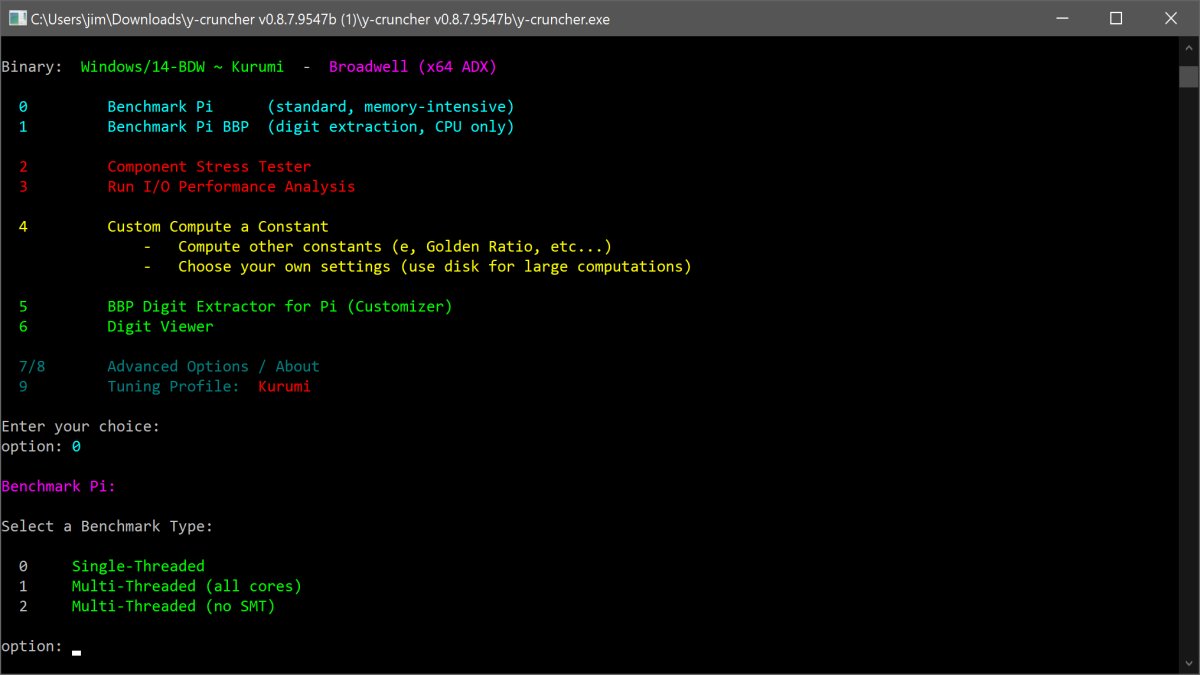Minimize the y-cruncher console window

click(1061, 18)
